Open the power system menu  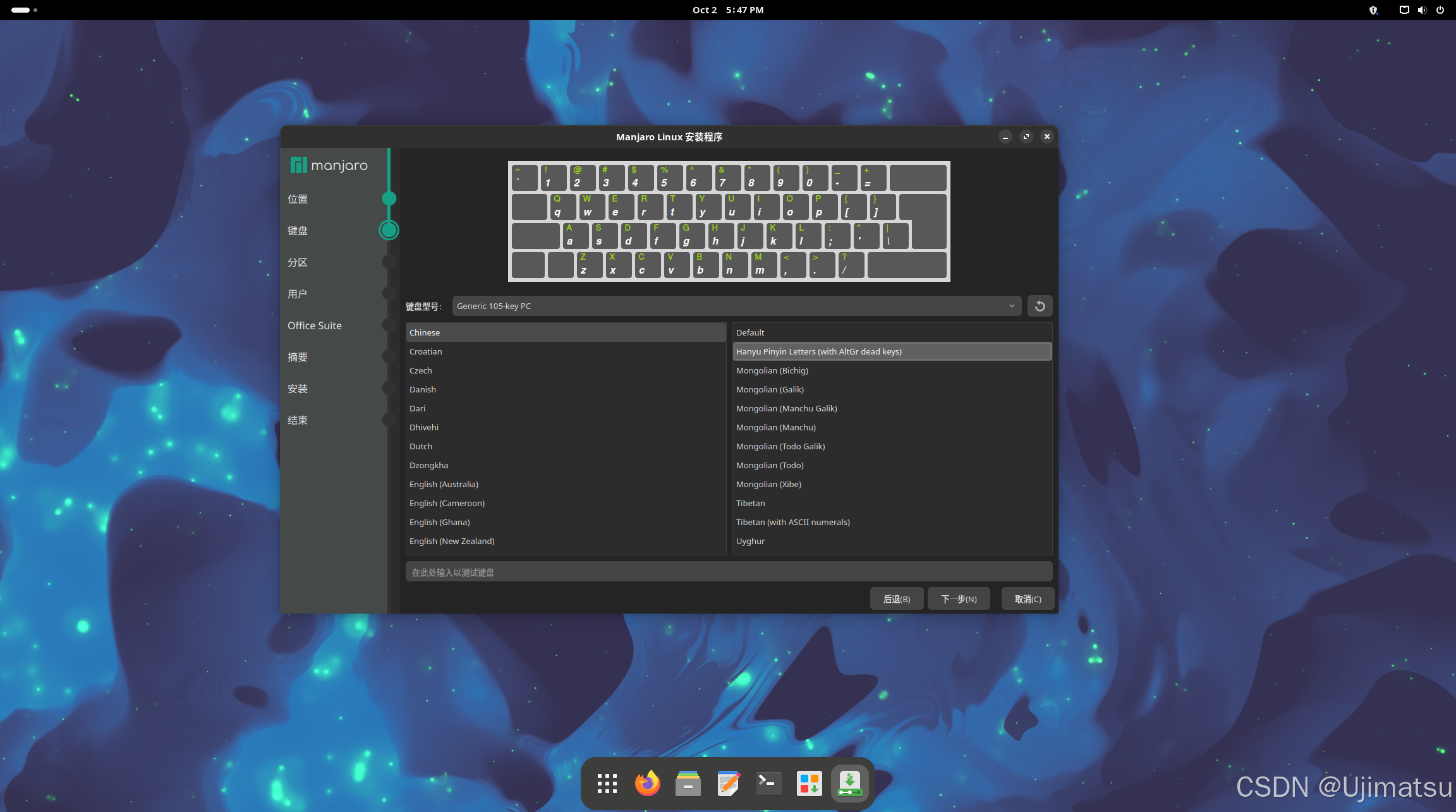1440,10
